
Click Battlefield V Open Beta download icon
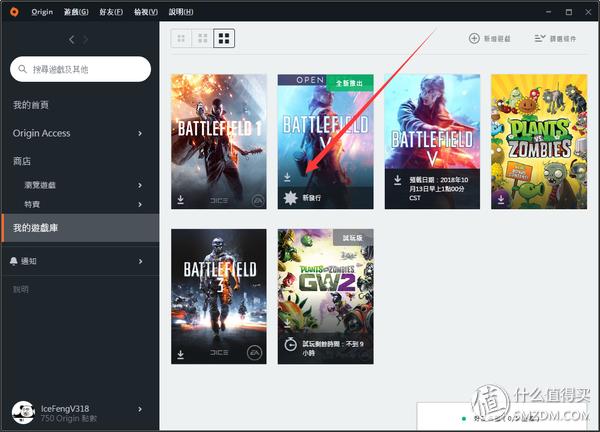tap(287, 177)
